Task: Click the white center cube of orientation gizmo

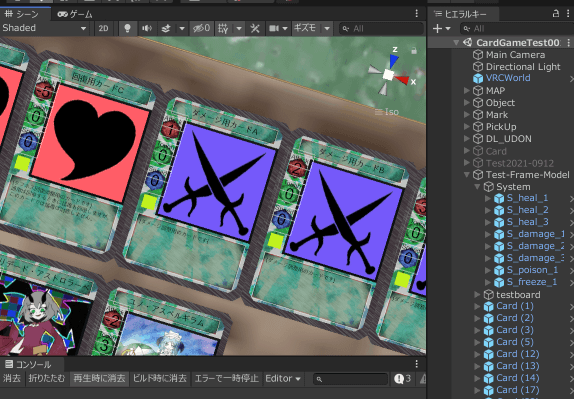Action: click(x=388, y=75)
